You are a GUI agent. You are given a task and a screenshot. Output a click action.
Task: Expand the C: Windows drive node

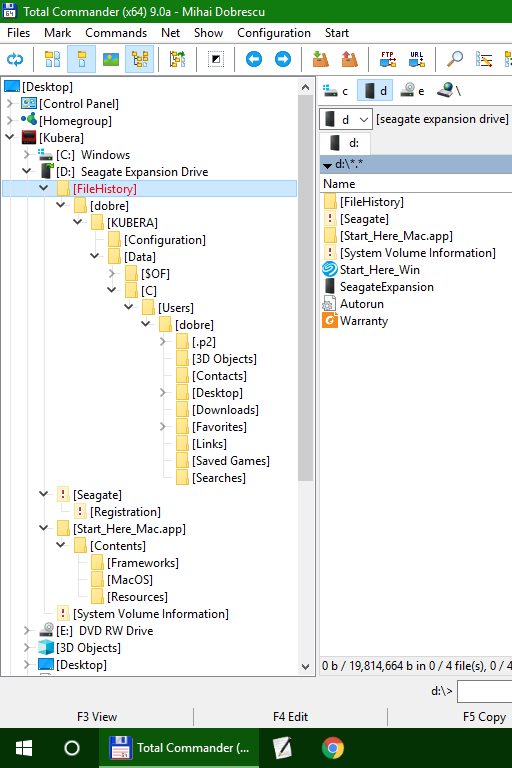click(27, 155)
